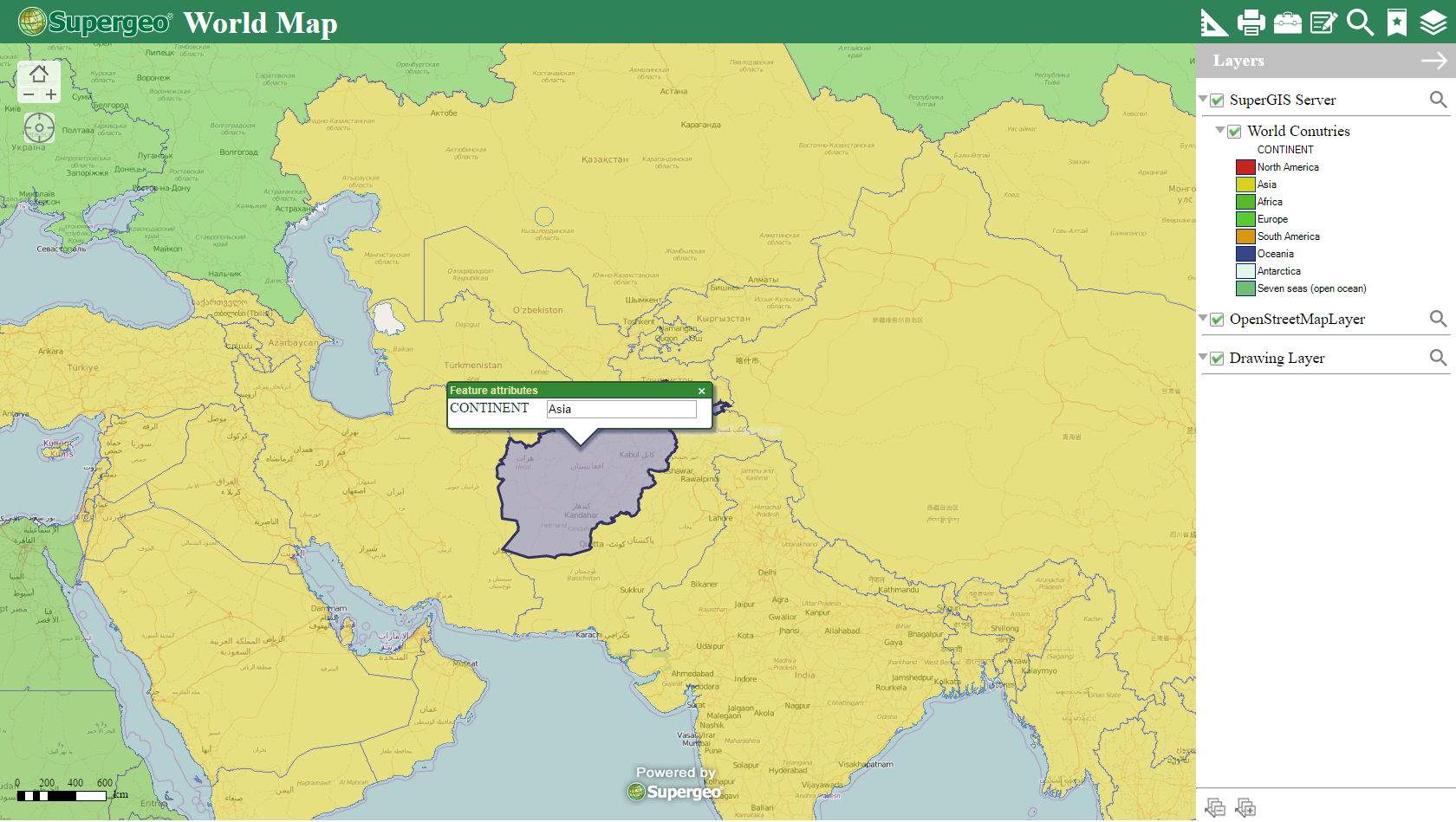Expand OpenStreetMapLayer node triangle

coord(1203,318)
